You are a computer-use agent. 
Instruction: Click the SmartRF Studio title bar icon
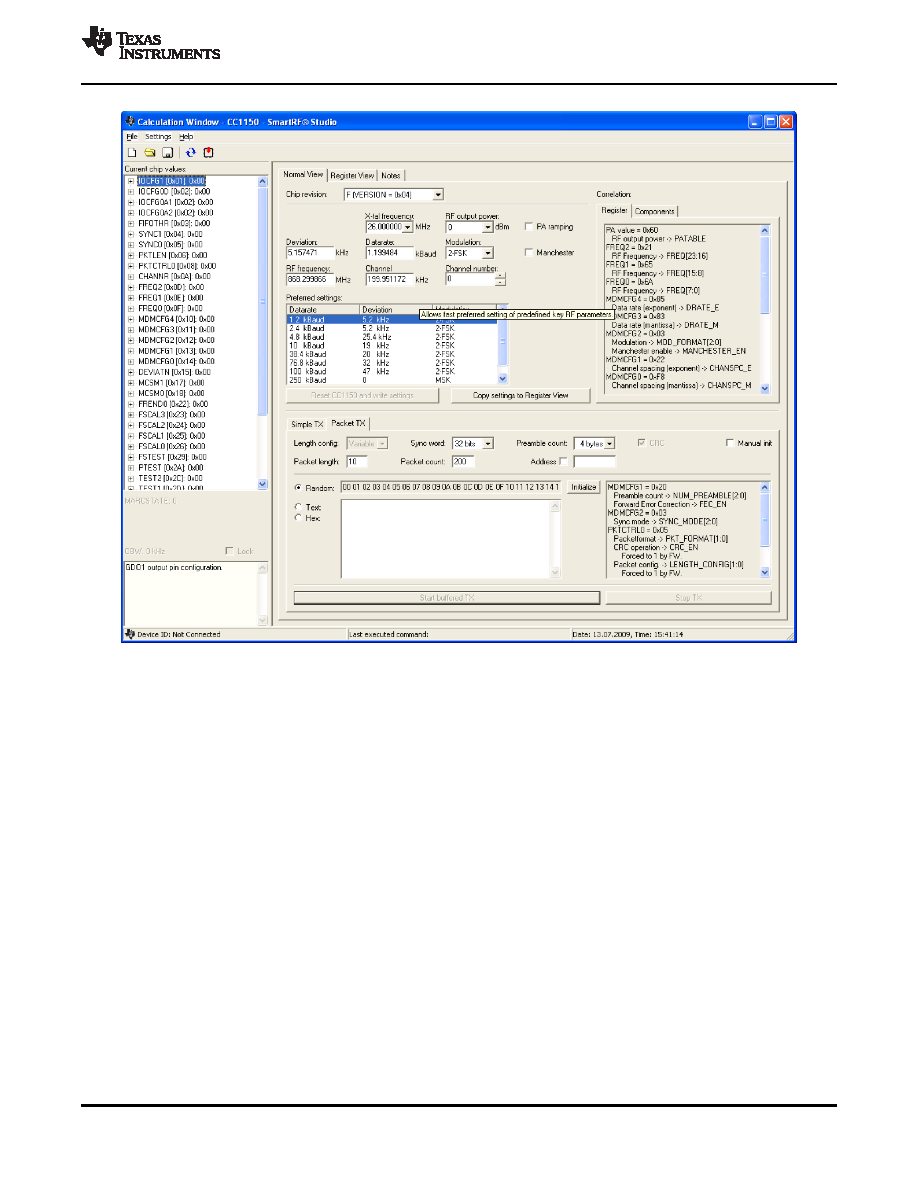tap(130, 121)
